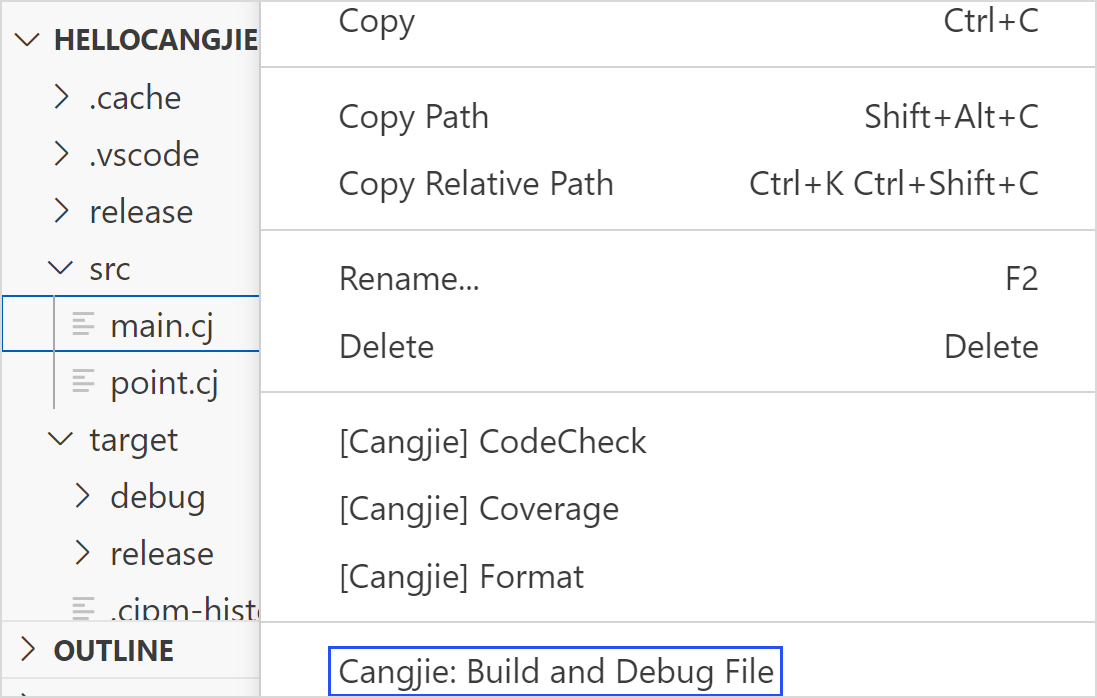Choose [Cangjie] Format option
1097x698 pixels.
point(461,577)
